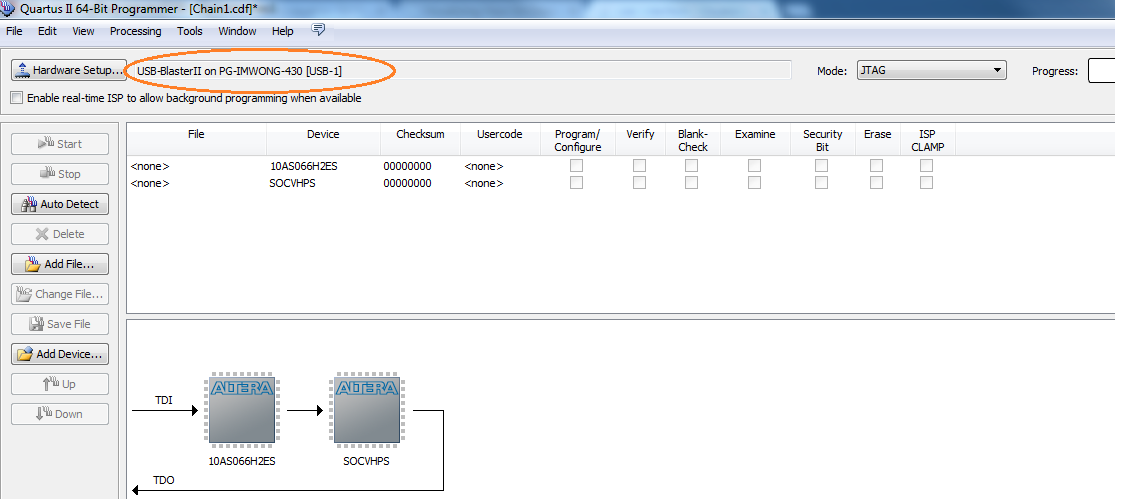Click checksum 00000000 of SOCVHPS row
This screenshot has height=499, width=1121.
coord(408,183)
